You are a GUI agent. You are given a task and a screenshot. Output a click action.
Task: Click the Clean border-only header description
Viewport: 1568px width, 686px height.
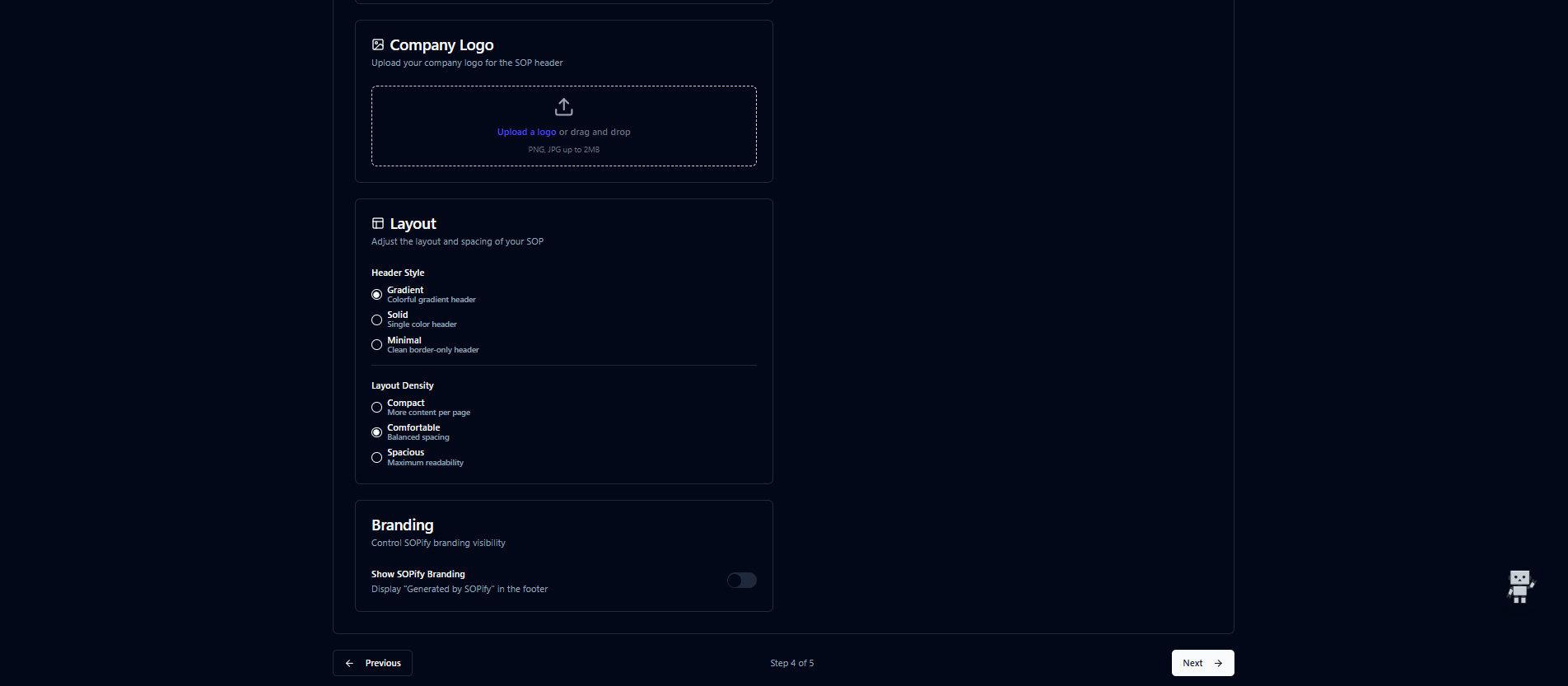click(433, 350)
